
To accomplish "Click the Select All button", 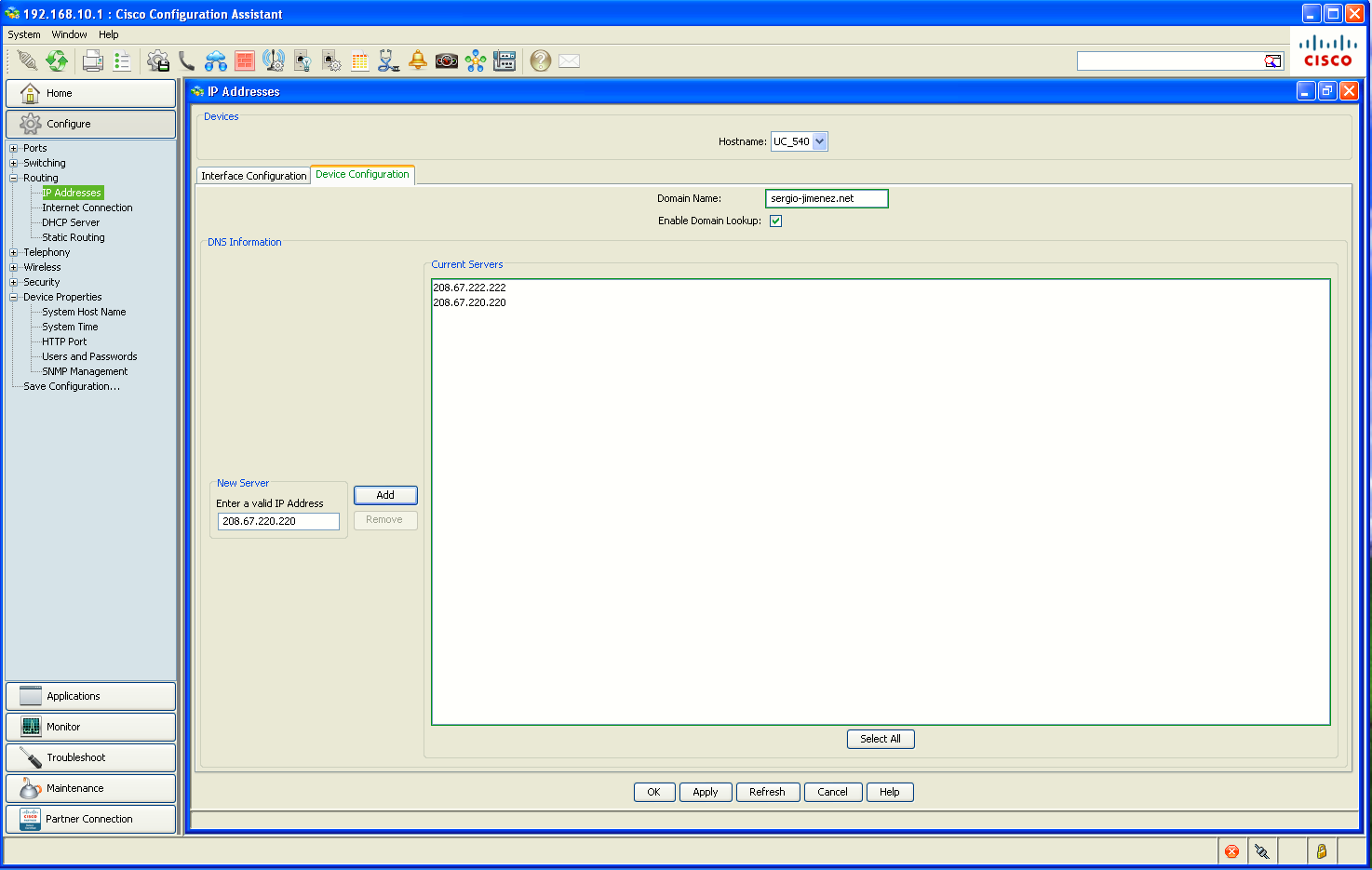I will (881, 739).
